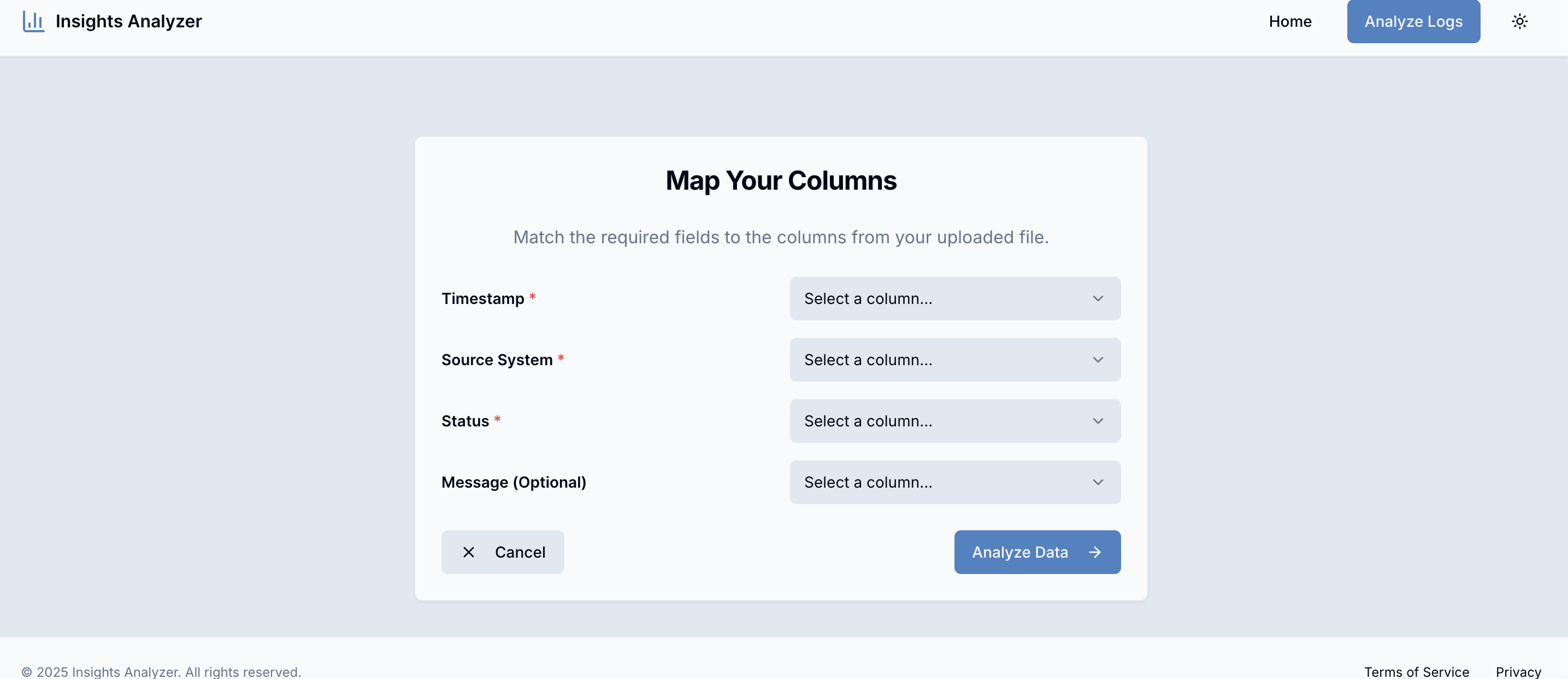Toggle the theme switcher in the header
The height and width of the screenshot is (679, 1568).
tap(1520, 21)
